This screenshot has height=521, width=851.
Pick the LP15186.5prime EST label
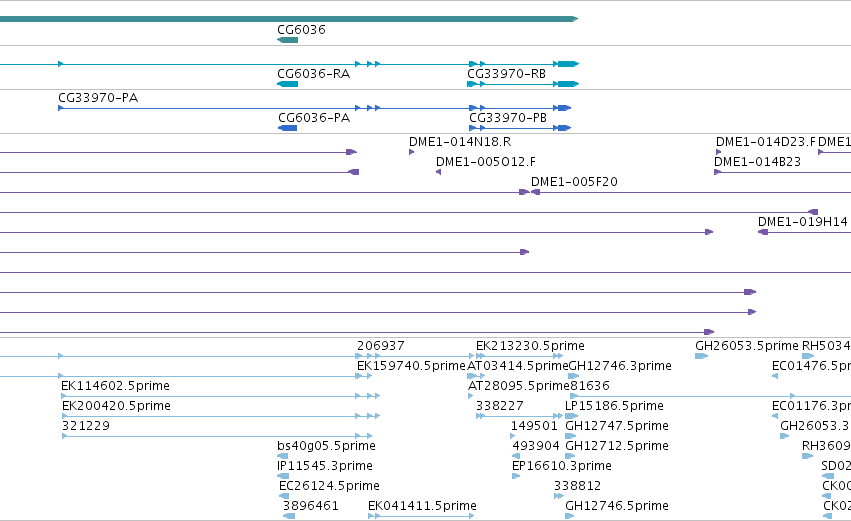tap(614, 406)
